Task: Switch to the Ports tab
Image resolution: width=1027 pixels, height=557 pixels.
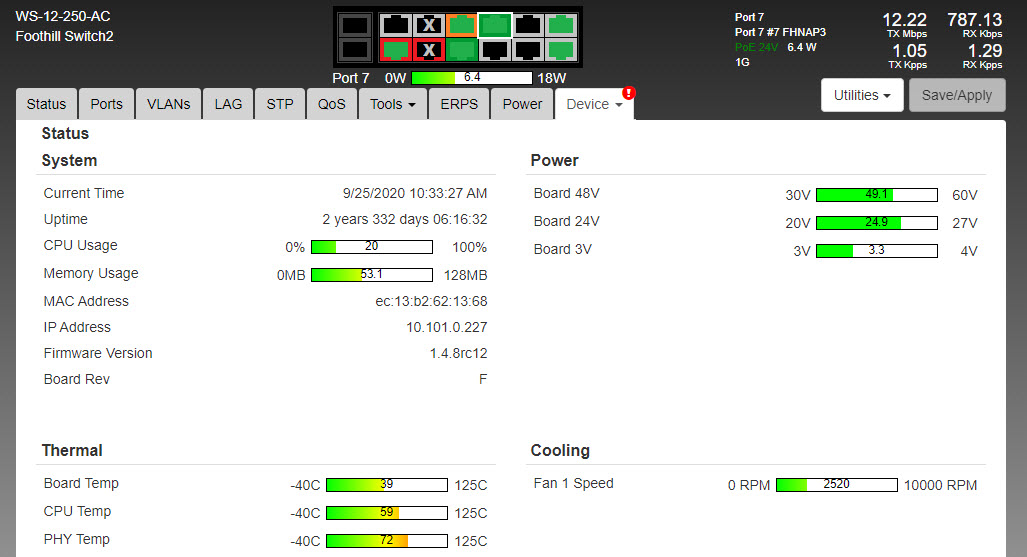Action: [106, 104]
